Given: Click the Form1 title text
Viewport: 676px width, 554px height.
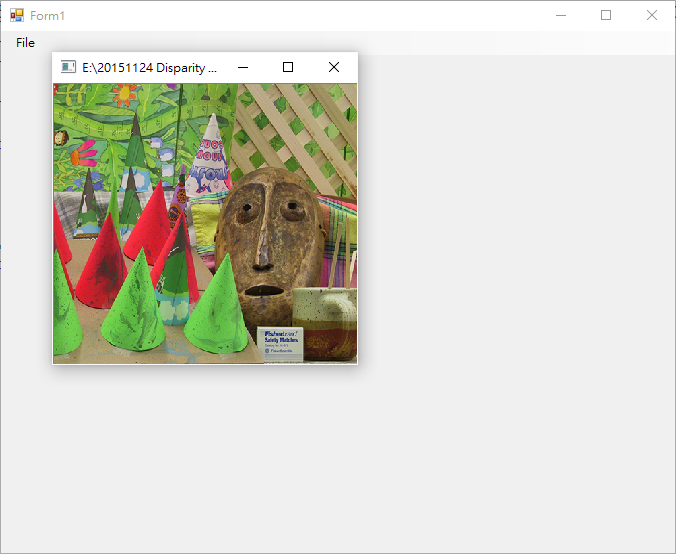Looking at the screenshot, I should [x=47, y=16].
